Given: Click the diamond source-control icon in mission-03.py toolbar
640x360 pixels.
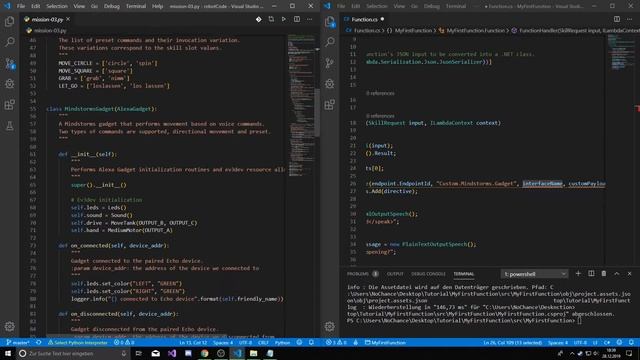Looking at the screenshot, I should (258, 19).
